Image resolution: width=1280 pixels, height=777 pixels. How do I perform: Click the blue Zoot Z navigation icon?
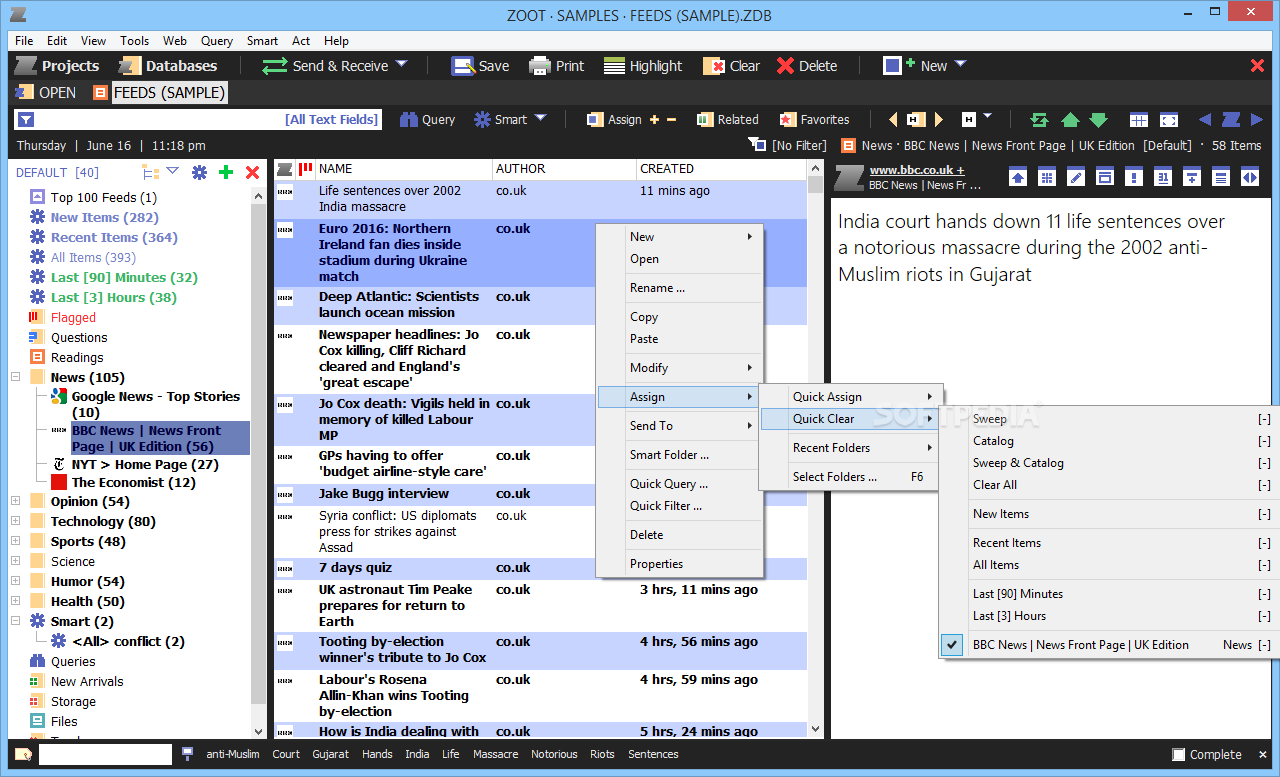[x=1231, y=120]
